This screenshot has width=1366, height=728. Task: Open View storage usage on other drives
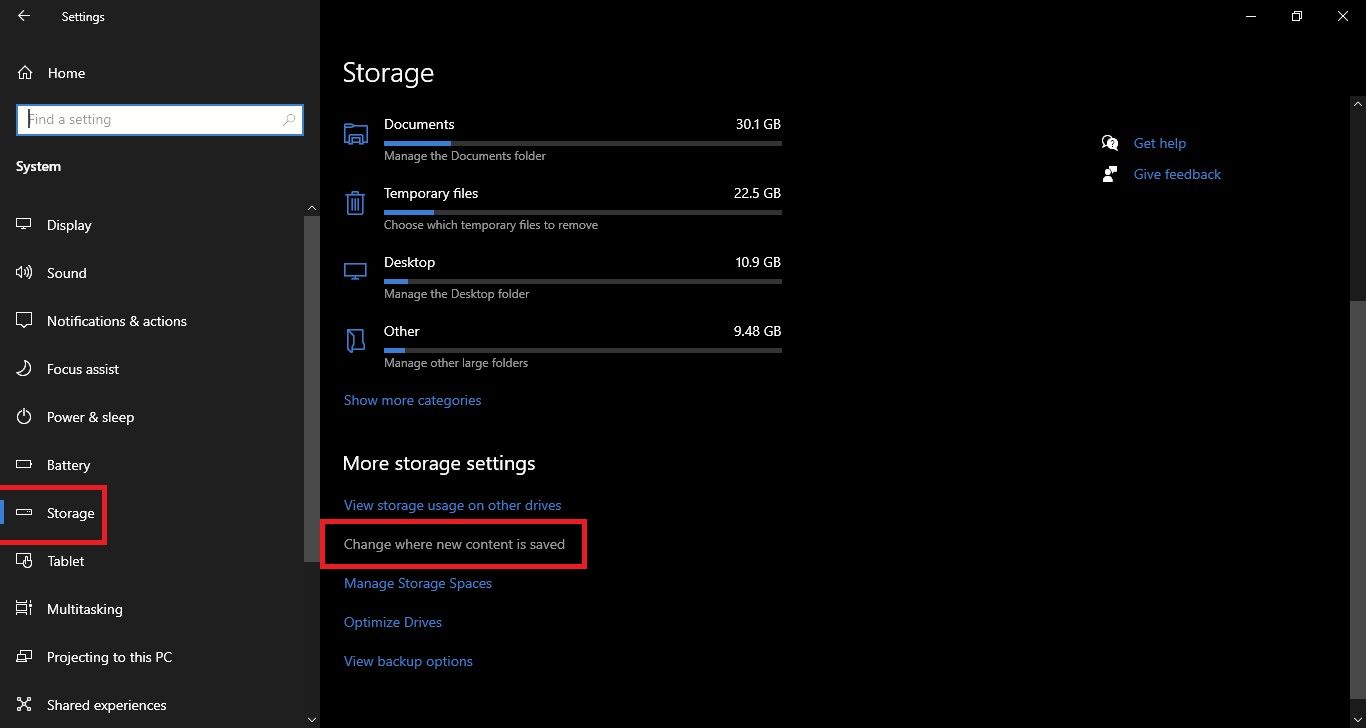pos(452,505)
